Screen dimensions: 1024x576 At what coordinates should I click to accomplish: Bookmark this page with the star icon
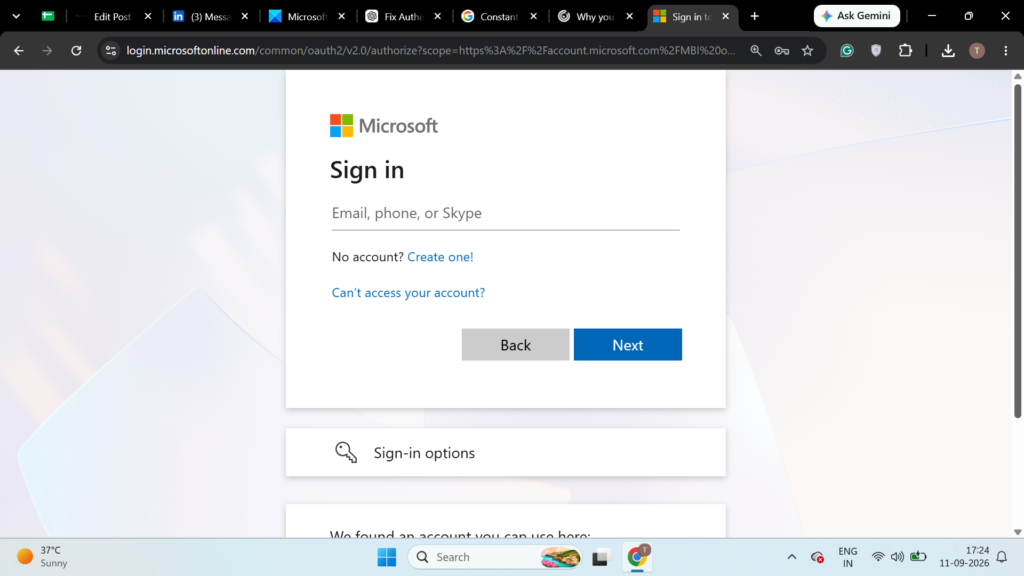pyautogui.click(x=808, y=50)
